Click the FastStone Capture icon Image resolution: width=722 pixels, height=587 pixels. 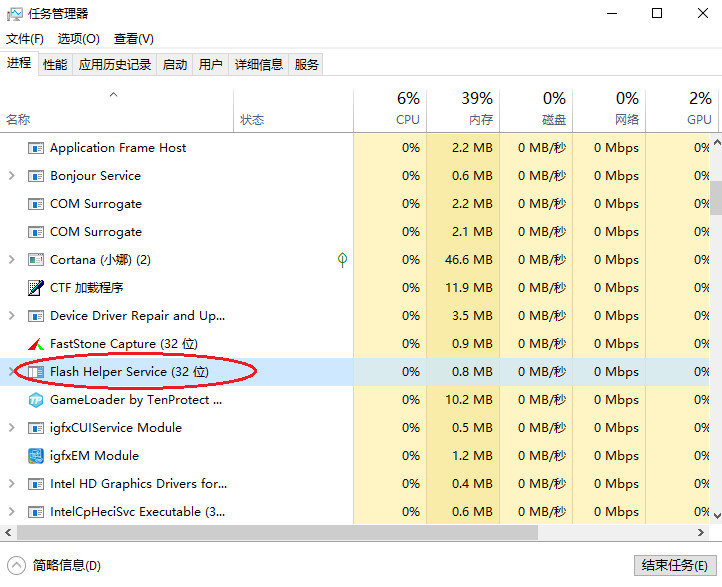tap(36, 344)
